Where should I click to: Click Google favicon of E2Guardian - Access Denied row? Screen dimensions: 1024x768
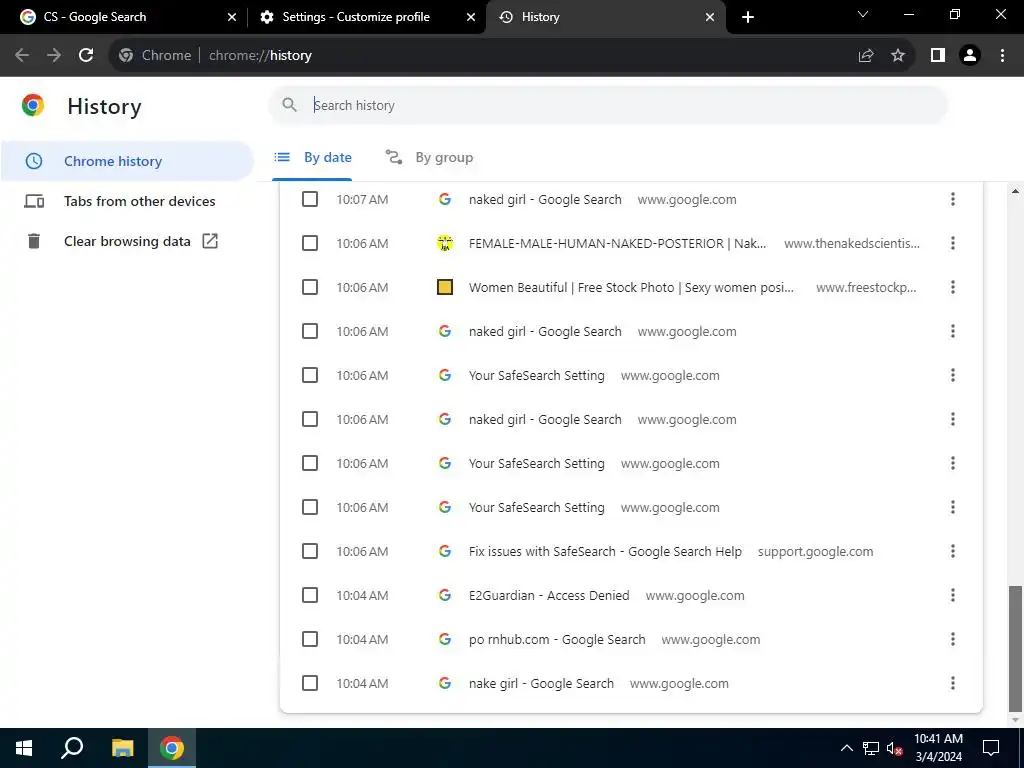[445, 595]
